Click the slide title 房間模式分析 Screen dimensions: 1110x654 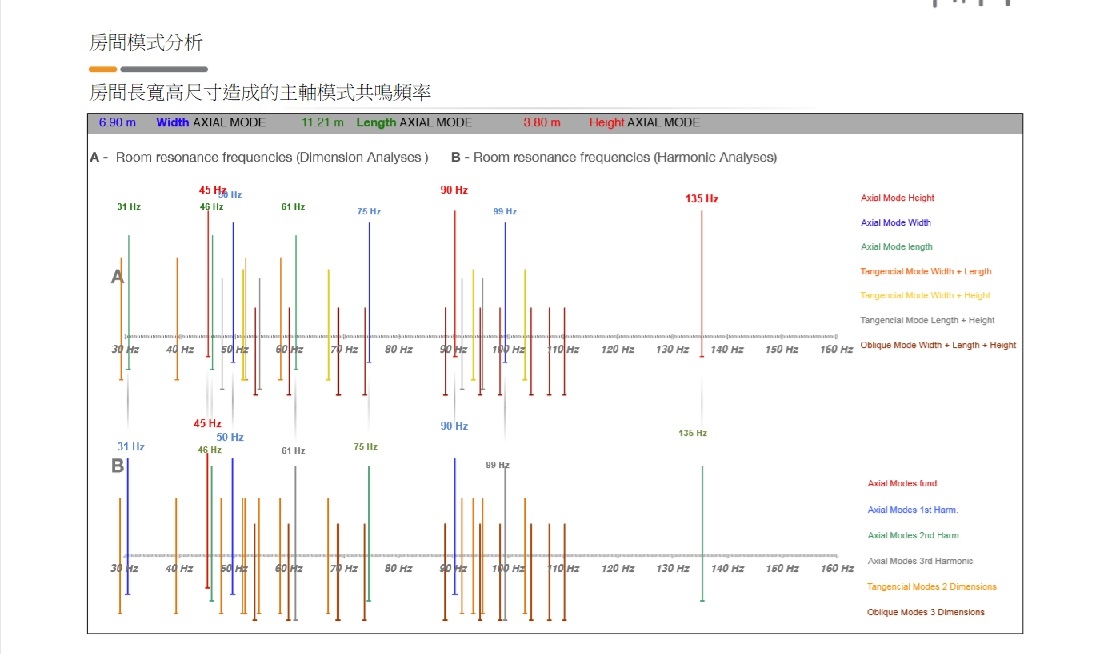click(146, 42)
